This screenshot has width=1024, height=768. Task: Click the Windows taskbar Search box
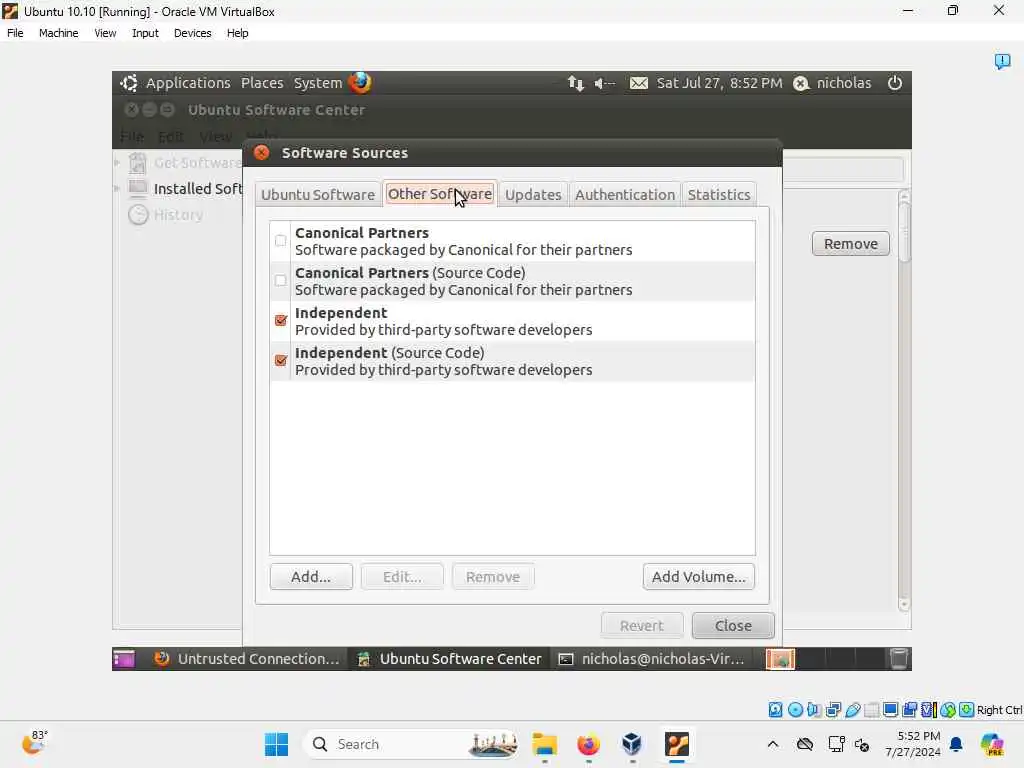pos(411,744)
